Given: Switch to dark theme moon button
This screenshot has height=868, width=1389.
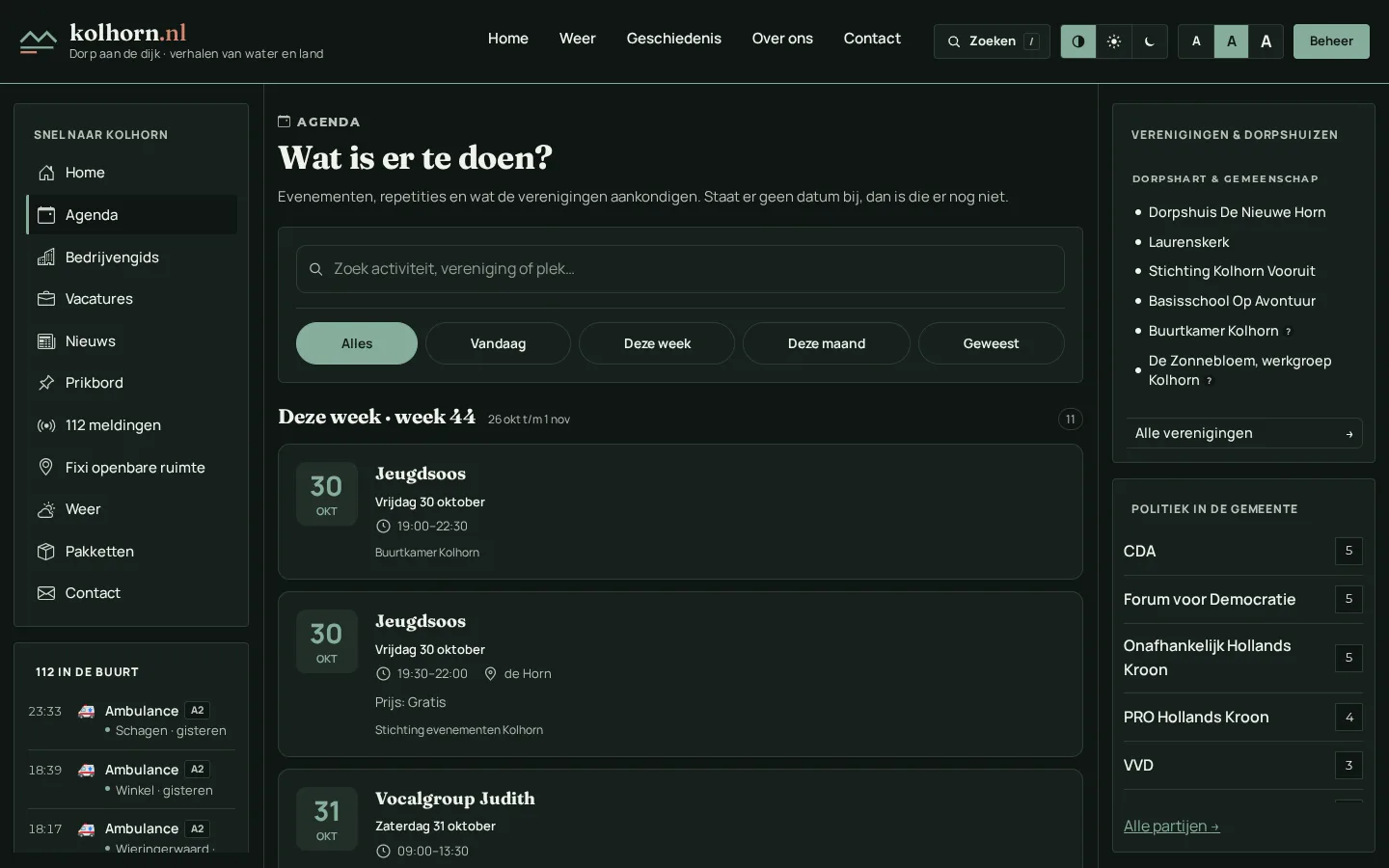Looking at the screenshot, I should coord(1150,41).
